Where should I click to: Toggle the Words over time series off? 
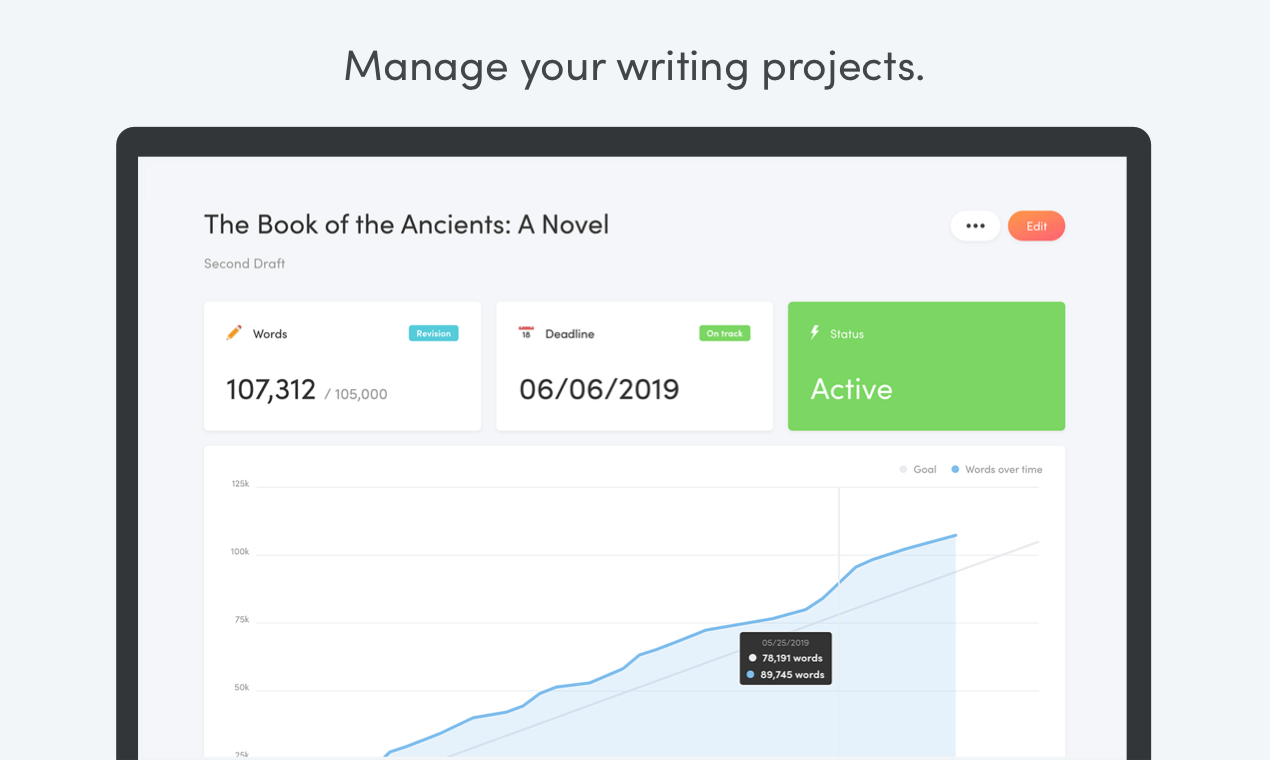(x=996, y=469)
